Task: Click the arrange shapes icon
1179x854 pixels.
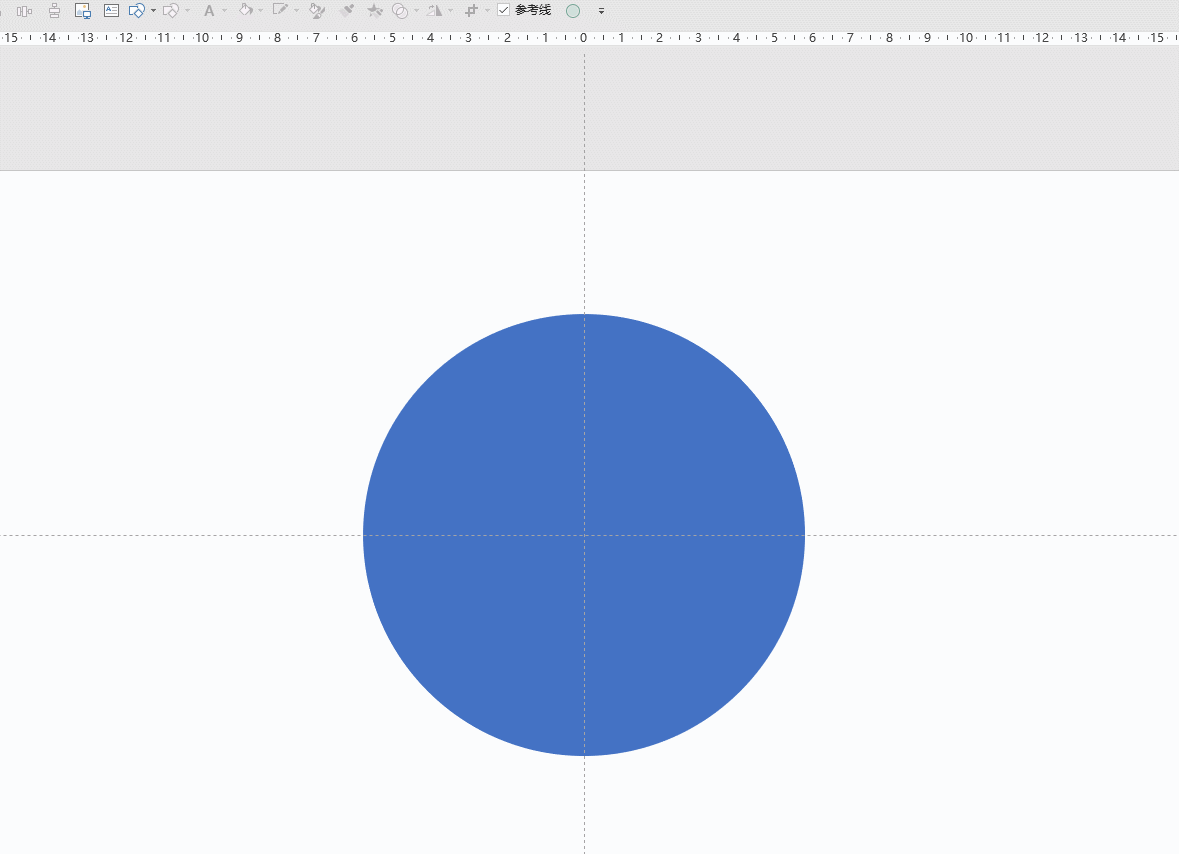Action: click(x=171, y=11)
